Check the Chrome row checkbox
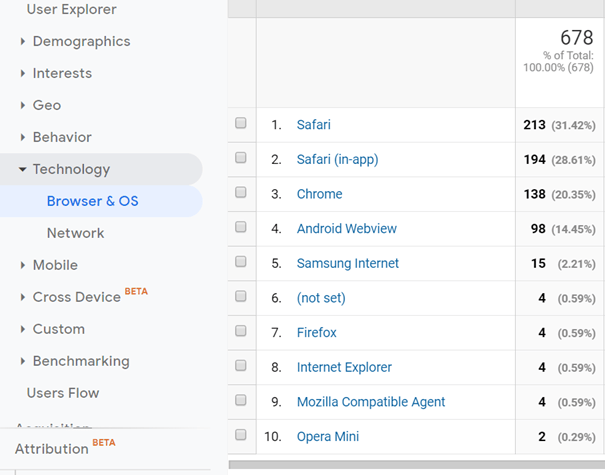605x475 pixels. pos(241,192)
